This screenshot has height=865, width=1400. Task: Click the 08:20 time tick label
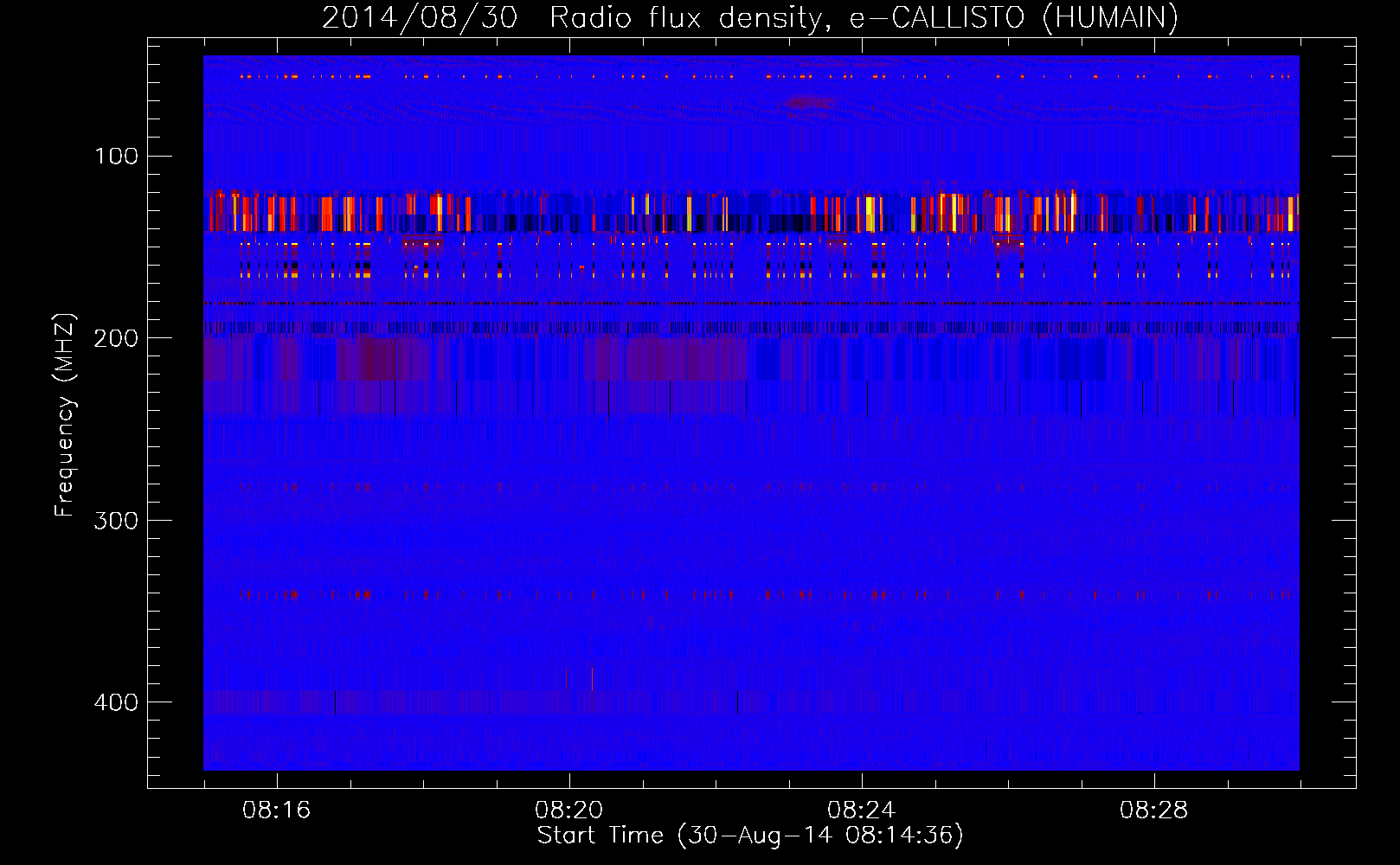point(569,811)
